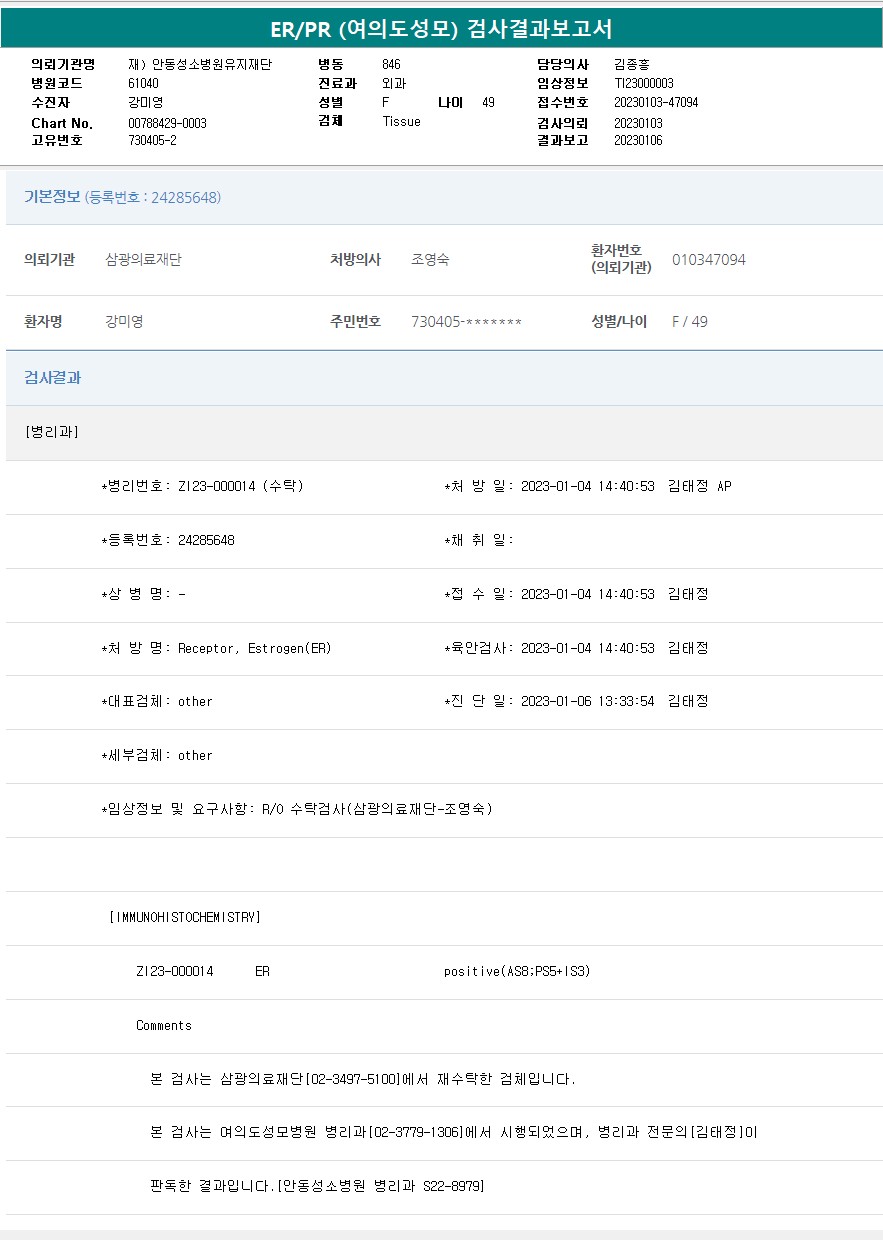Click the Comments label
883x1240 pixels.
pyautogui.click(x=164, y=1025)
